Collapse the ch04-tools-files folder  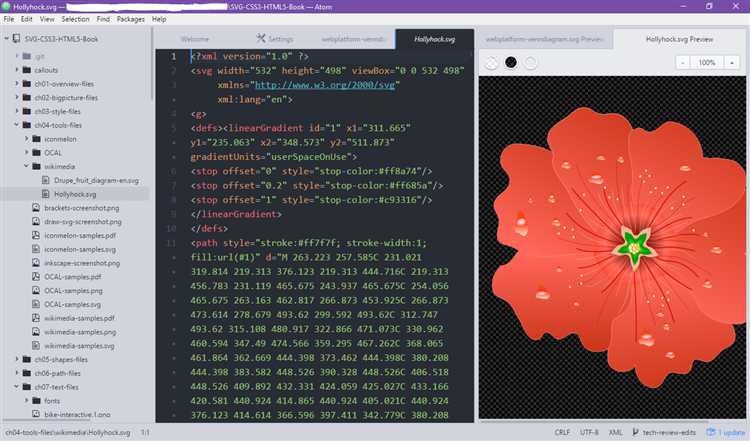17,125
